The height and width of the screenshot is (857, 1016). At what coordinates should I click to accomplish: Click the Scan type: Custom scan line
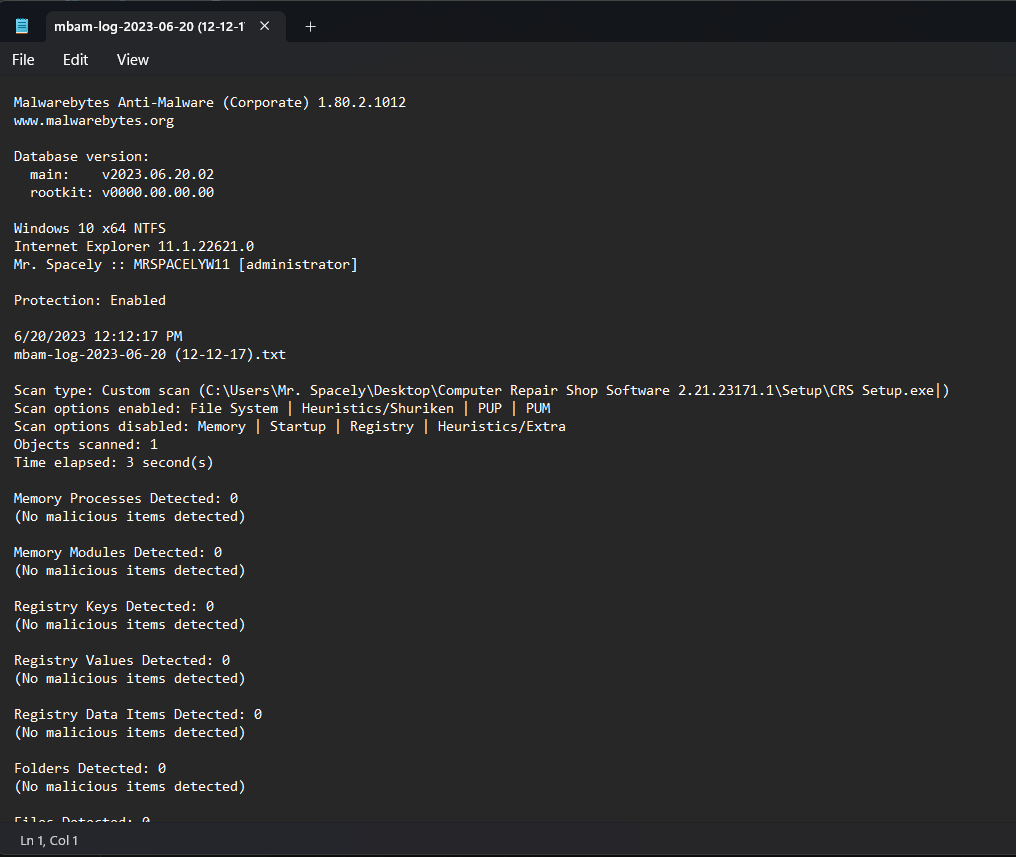pos(481,391)
